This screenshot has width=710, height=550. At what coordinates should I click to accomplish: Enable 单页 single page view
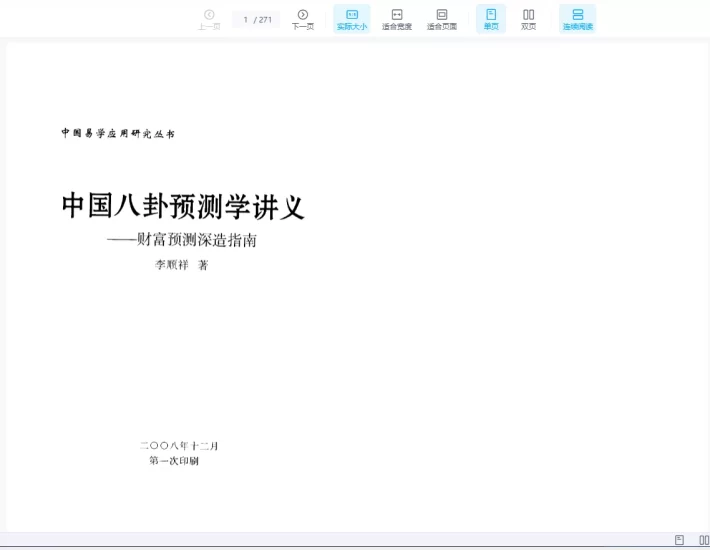tap(490, 18)
